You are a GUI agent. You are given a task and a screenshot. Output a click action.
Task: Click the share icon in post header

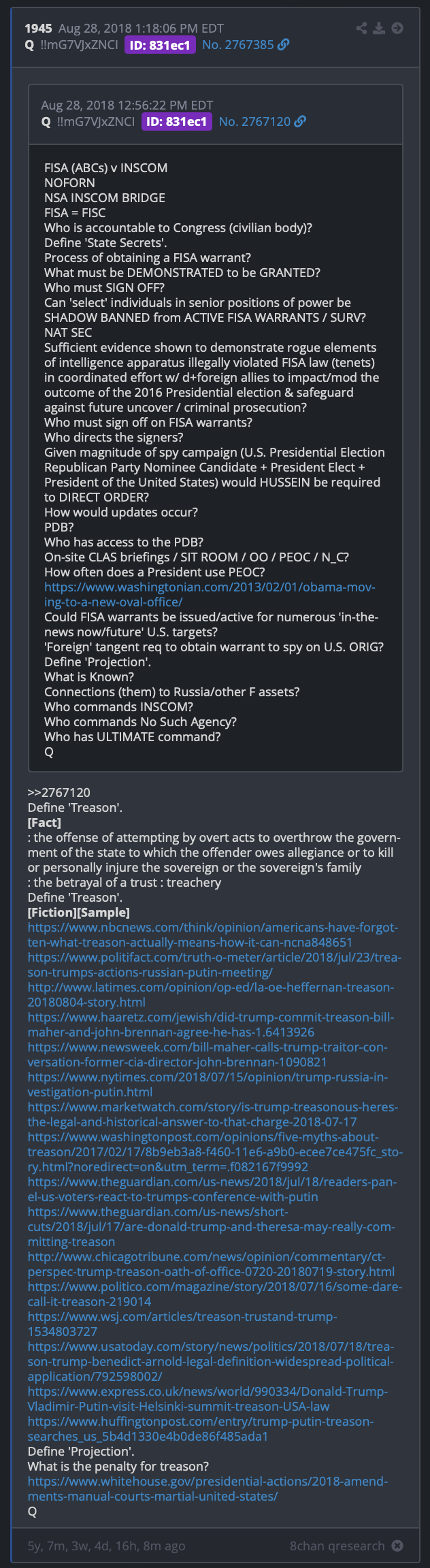[361, 28]
